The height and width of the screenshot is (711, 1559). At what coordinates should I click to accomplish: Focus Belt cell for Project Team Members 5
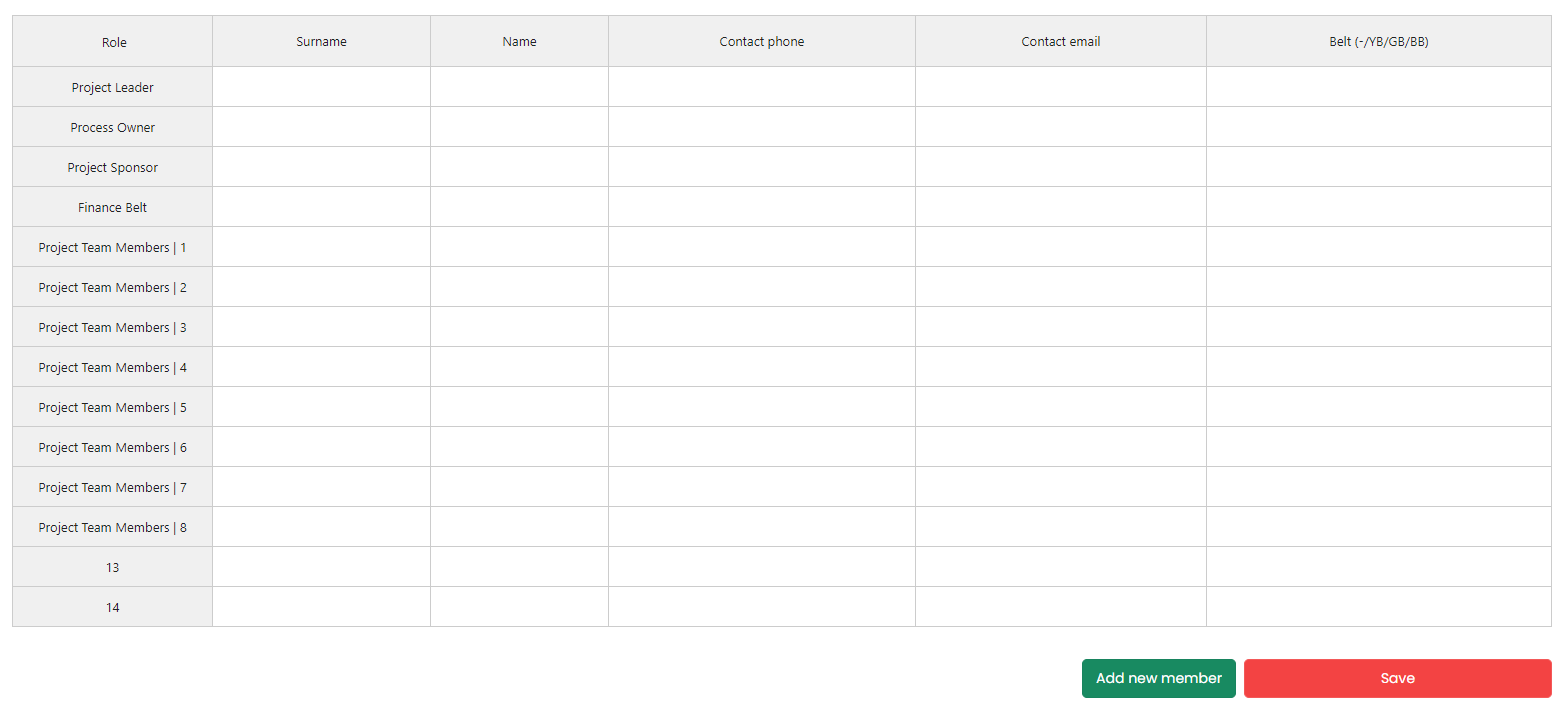point(1379,407)
